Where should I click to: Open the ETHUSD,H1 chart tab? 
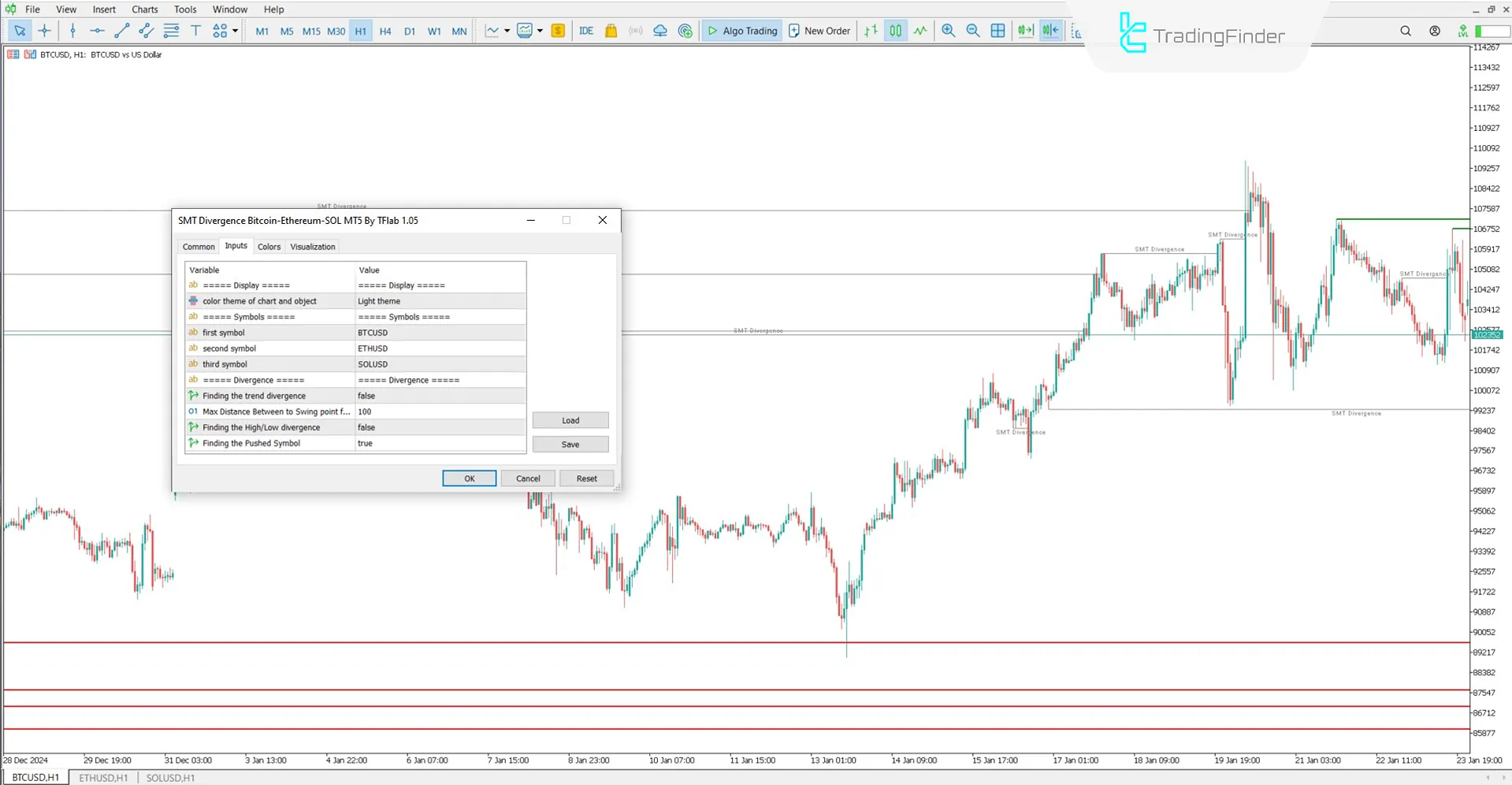point(103,778)
